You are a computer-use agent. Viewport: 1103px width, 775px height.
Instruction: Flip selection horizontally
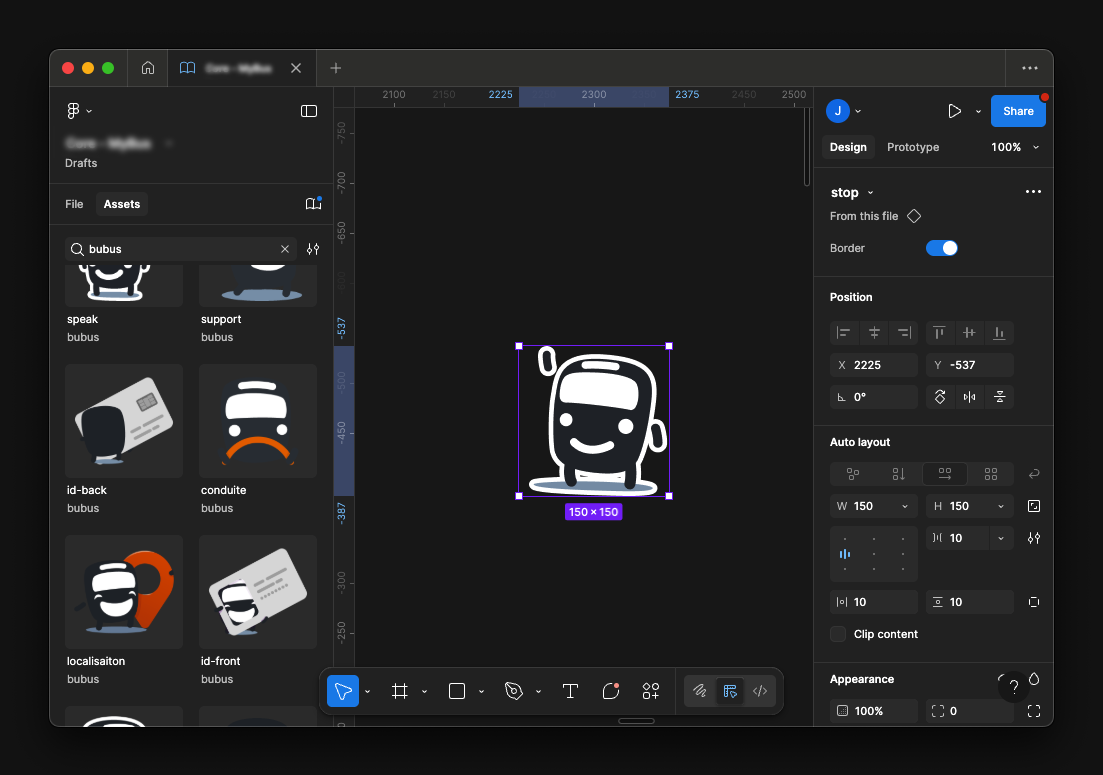coord(969,397)
